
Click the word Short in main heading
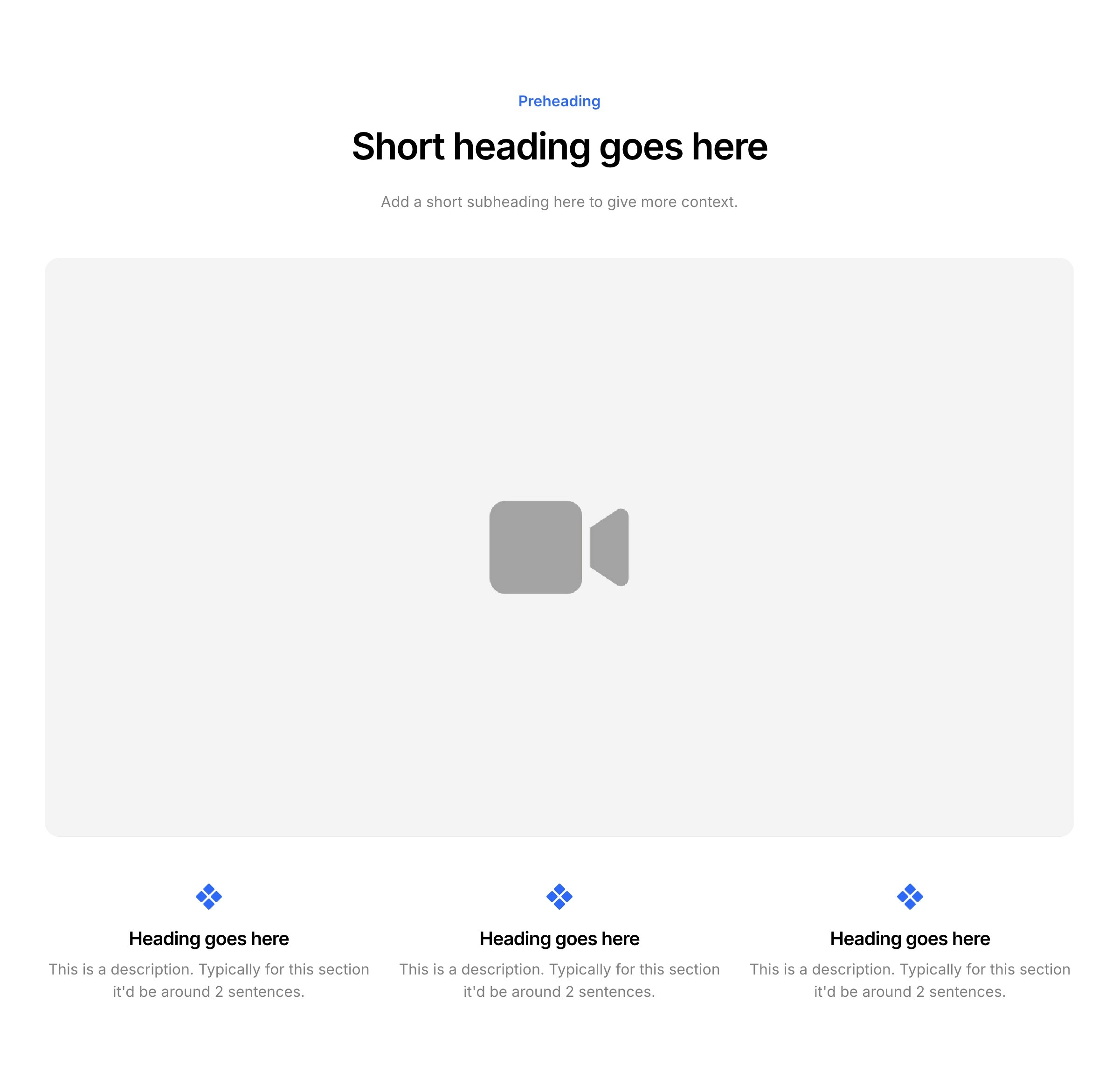pos(398,146)
